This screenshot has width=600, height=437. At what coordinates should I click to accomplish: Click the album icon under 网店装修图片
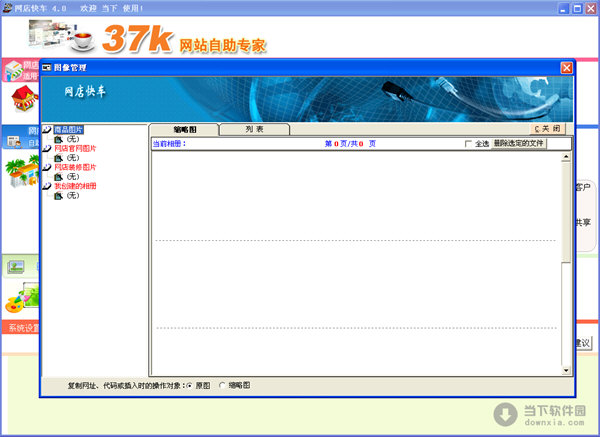[x=58, y=177]
